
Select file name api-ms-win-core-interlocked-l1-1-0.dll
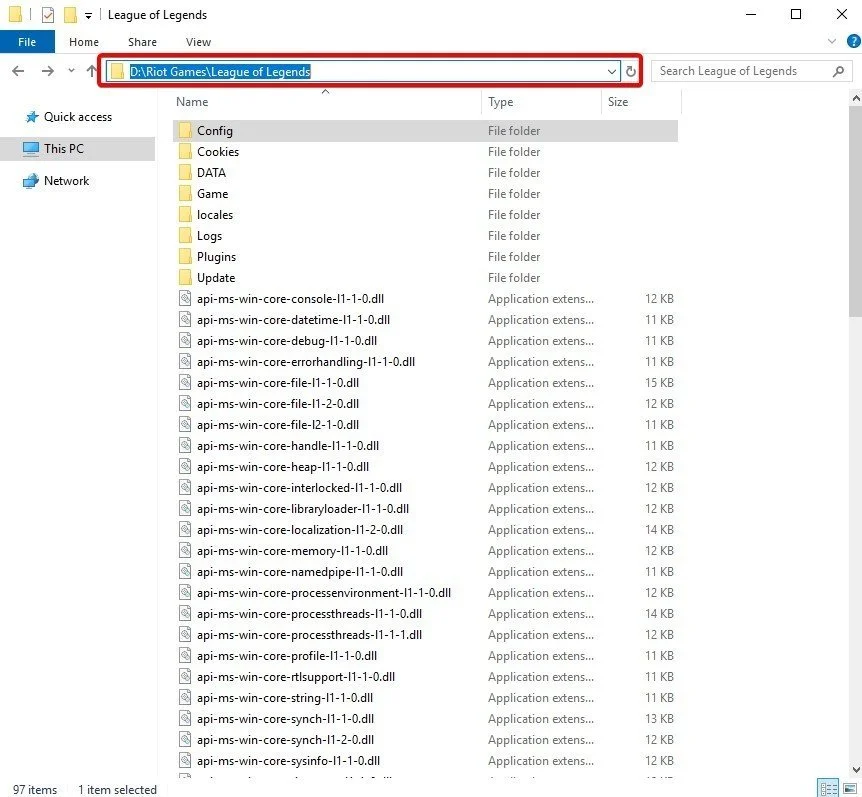(x=299, y=488)
